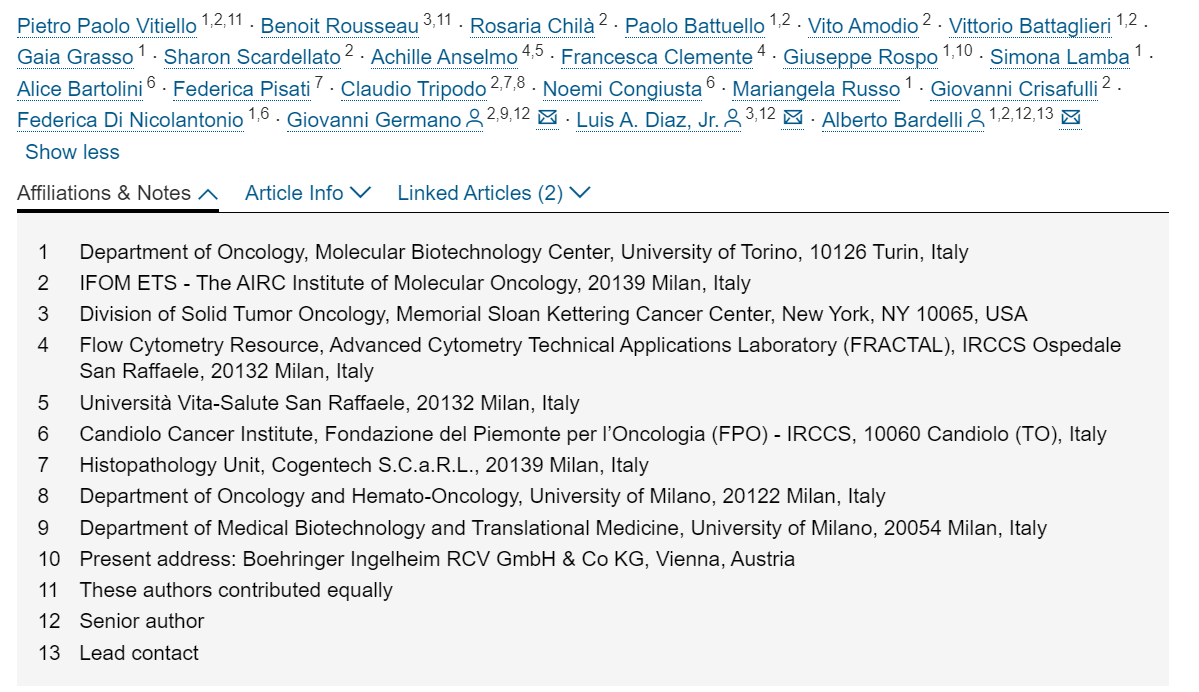Select author Rosaria Chilà
Image resolution: width=1199 pixels, height=692 pixels.
532,25
